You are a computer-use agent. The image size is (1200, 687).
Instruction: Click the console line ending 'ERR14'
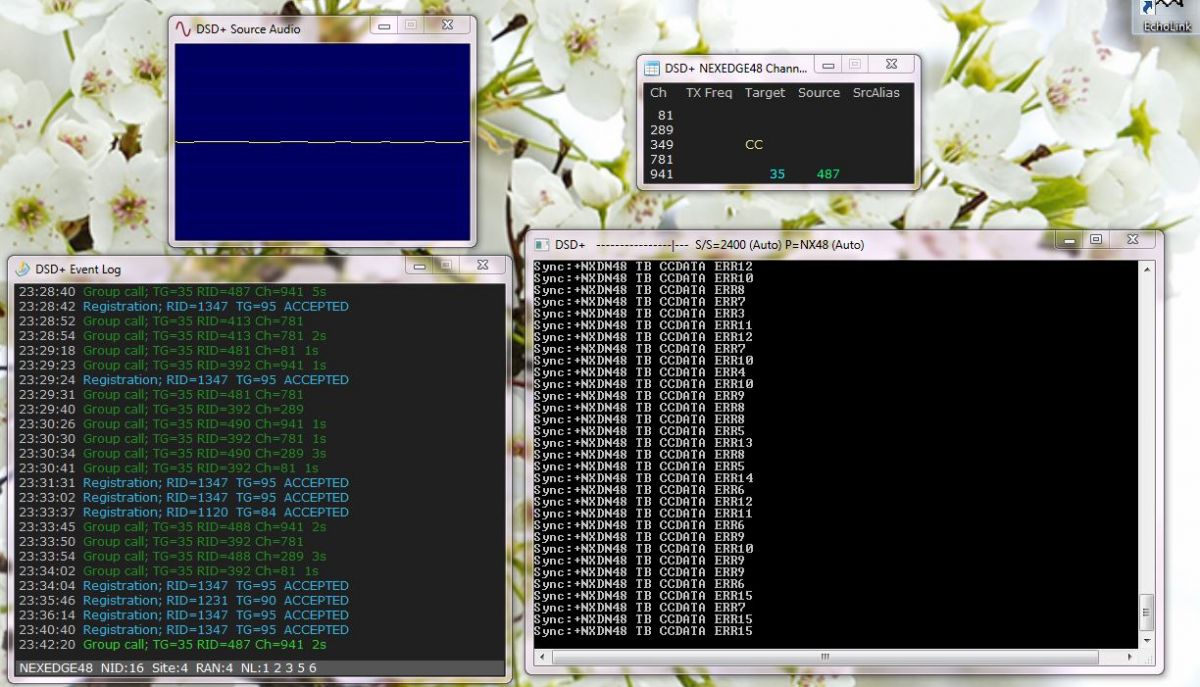[643, 478]
